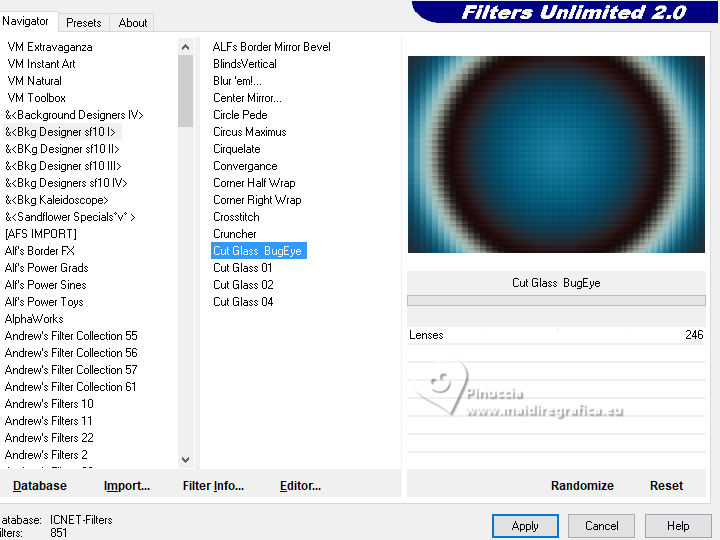The width and height of the screenshot is (720, 540).
Task: Choose Circle Pede filter
Action: point(240,115)
